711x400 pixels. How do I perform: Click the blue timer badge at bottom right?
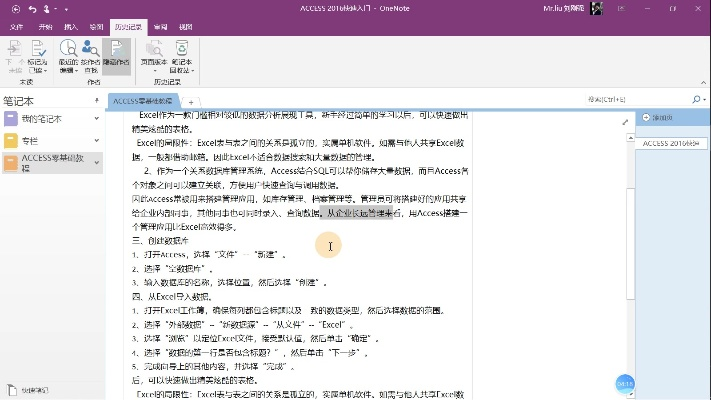(x=625, y=384)
